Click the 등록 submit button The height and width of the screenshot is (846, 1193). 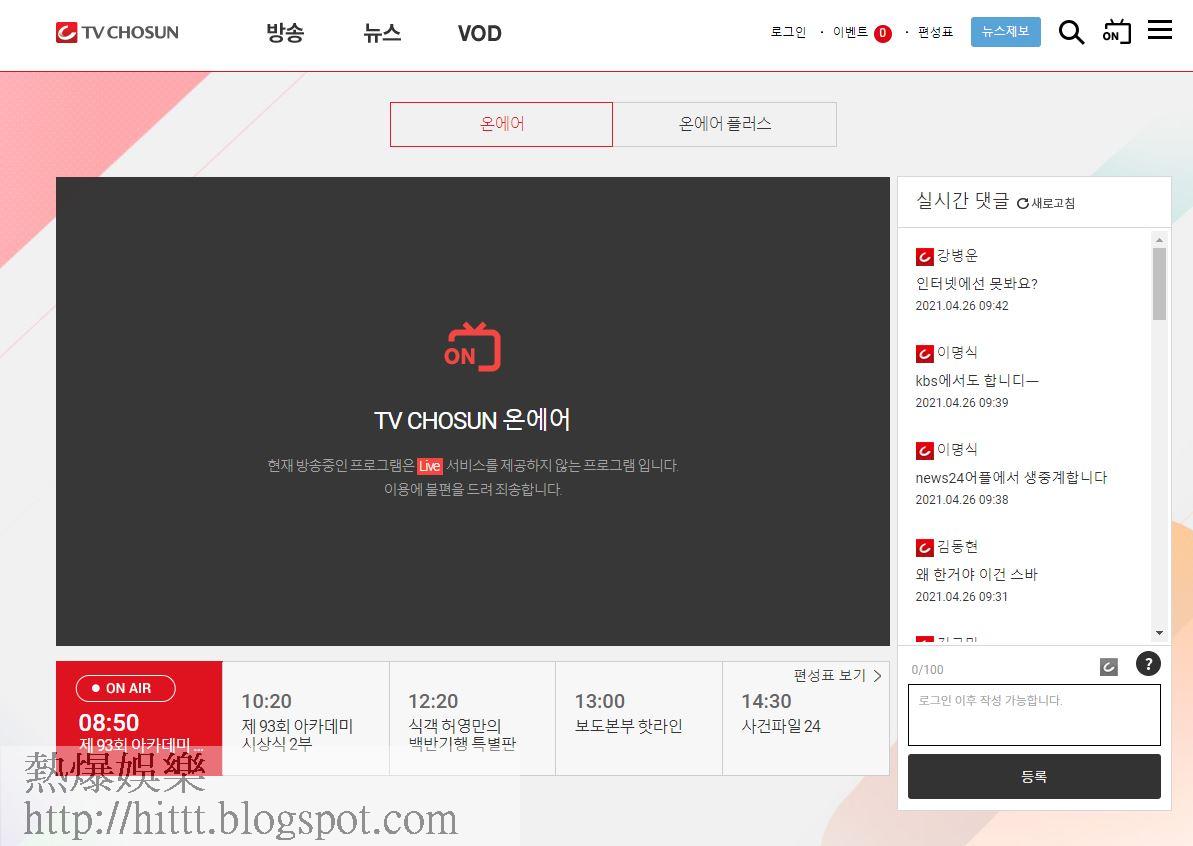pos(1034,776)
